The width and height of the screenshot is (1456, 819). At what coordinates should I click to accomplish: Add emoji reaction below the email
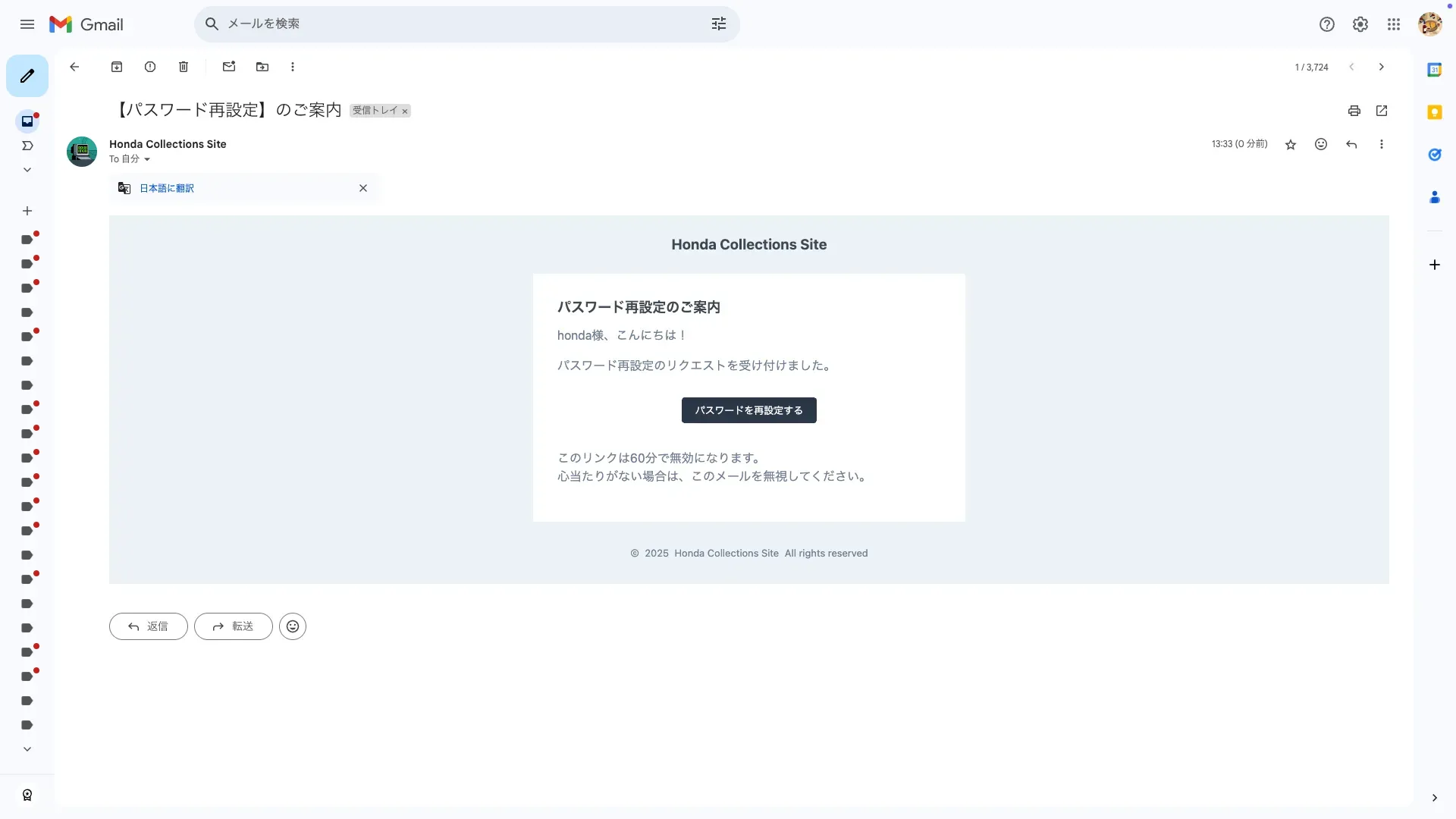[x=293, y=626]
